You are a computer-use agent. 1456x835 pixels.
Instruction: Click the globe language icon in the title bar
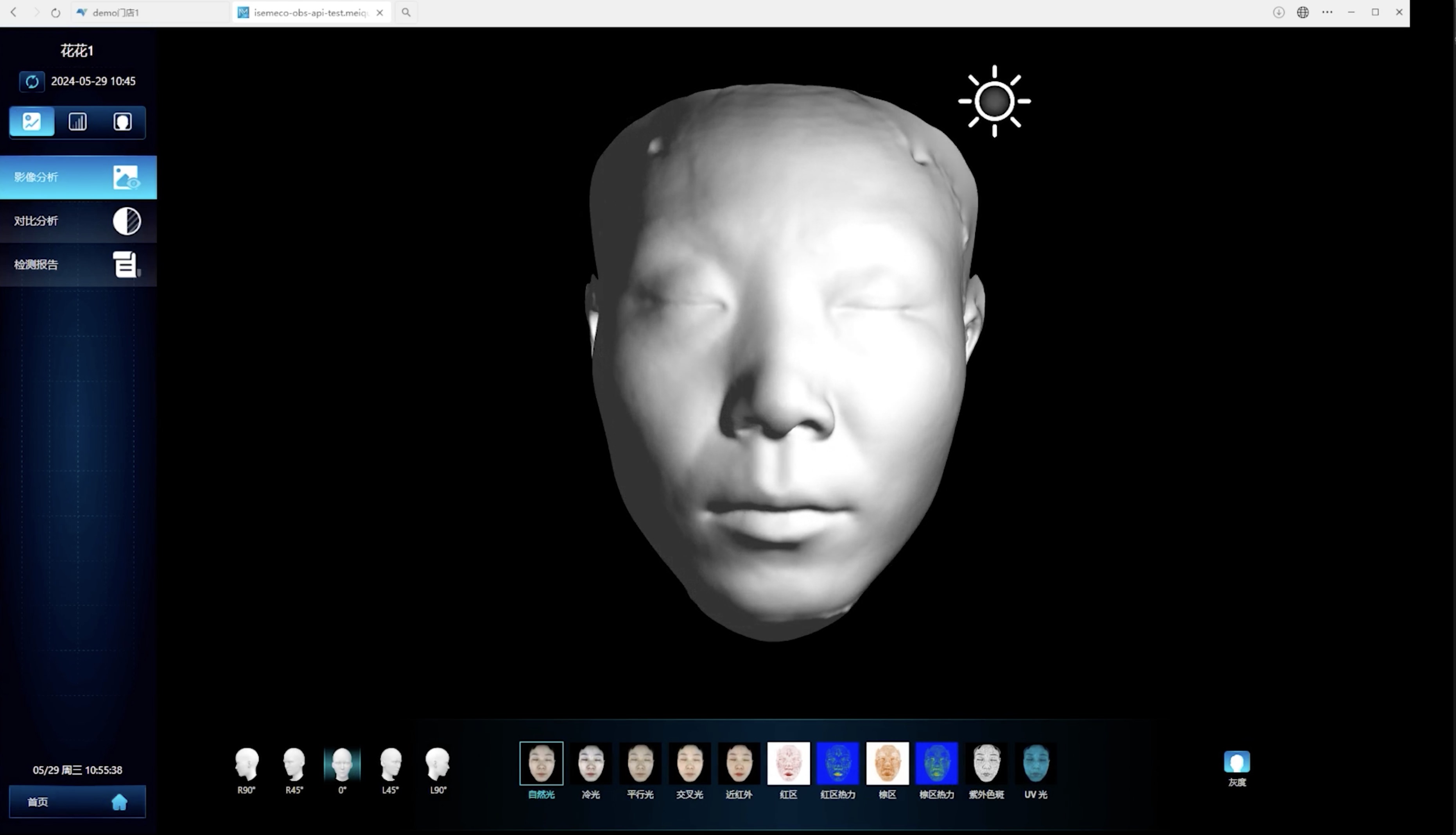click(1303, 12)
